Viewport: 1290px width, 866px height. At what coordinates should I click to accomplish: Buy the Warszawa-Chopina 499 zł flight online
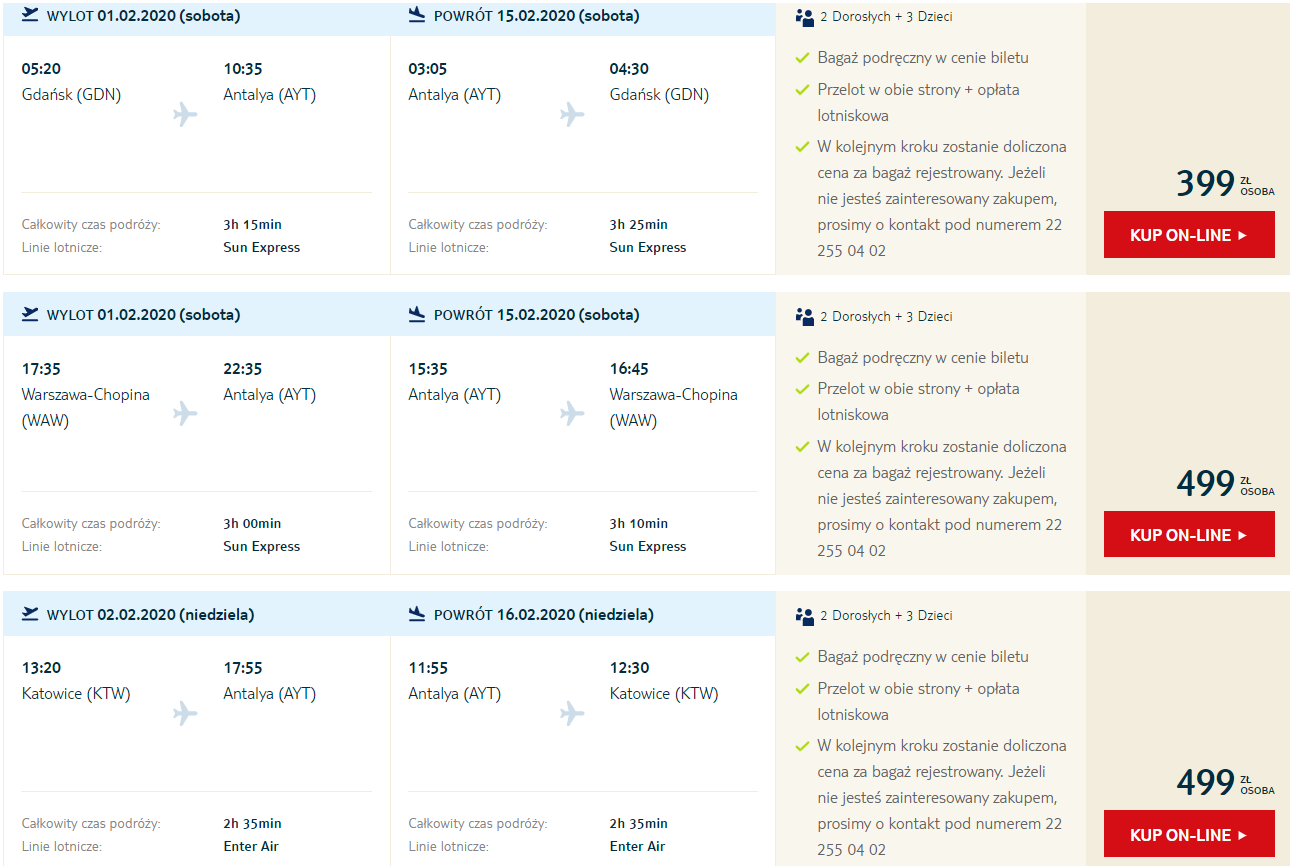1189,535
